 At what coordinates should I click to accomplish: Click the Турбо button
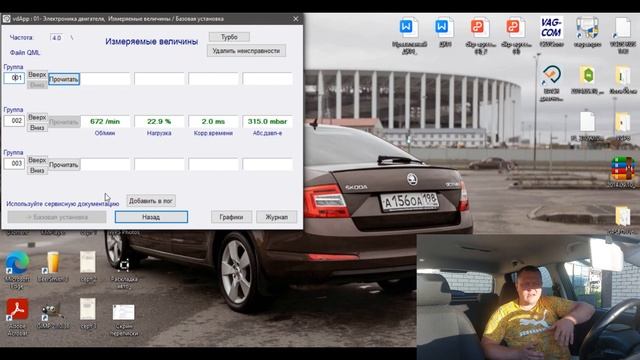click(x=229, y=37)
